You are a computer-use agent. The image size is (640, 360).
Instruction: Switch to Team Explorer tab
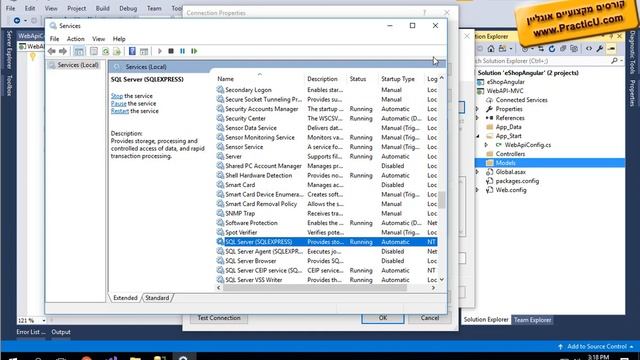[x=532, y=320]
